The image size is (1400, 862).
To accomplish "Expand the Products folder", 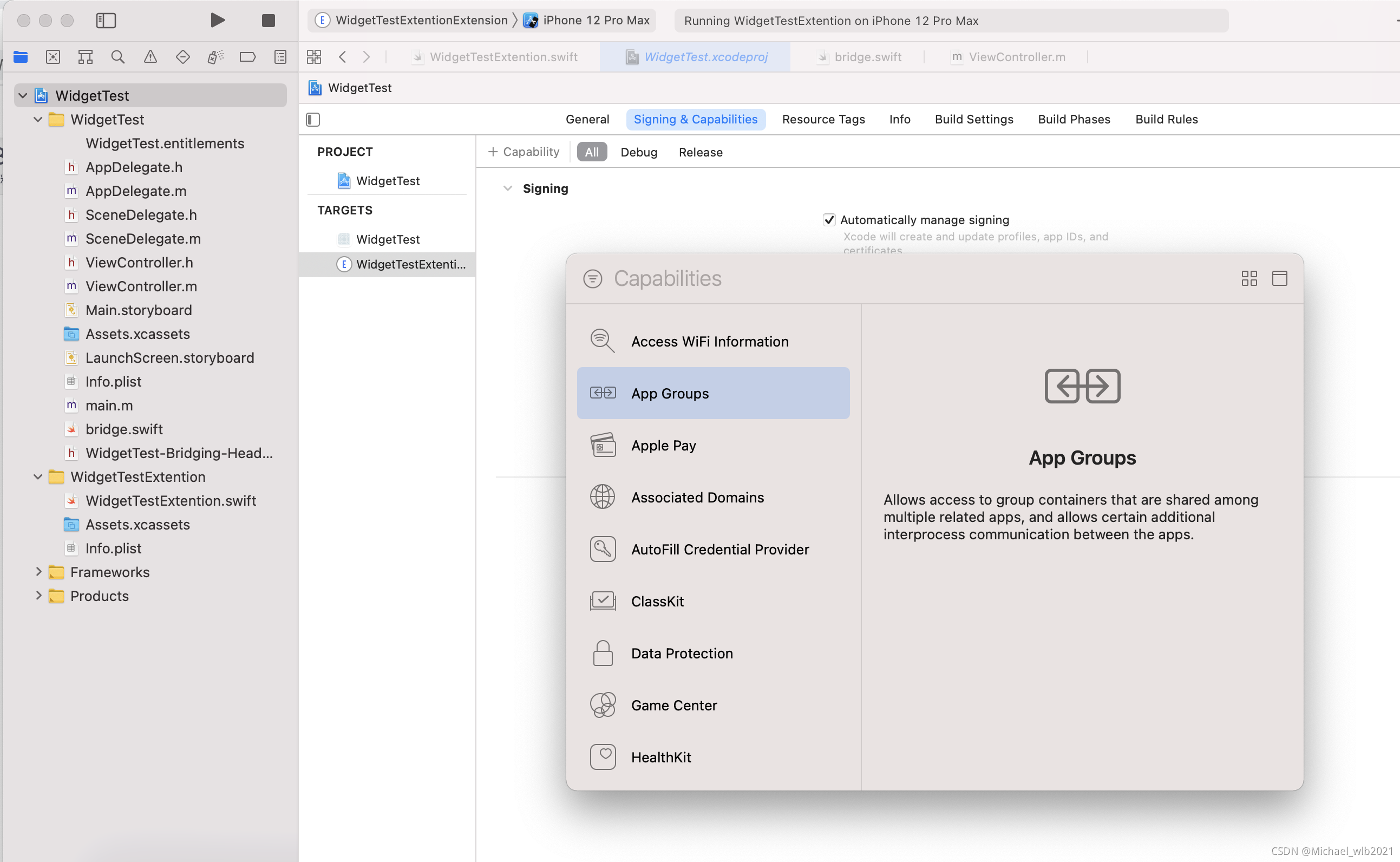I will point(38,595).
